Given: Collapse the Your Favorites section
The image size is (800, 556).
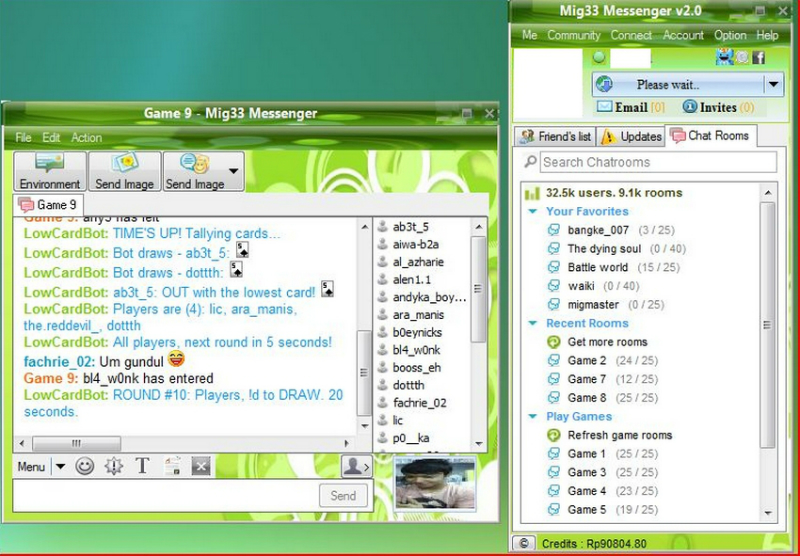Looking at the screenshot, I should click(x=533, y=212).
